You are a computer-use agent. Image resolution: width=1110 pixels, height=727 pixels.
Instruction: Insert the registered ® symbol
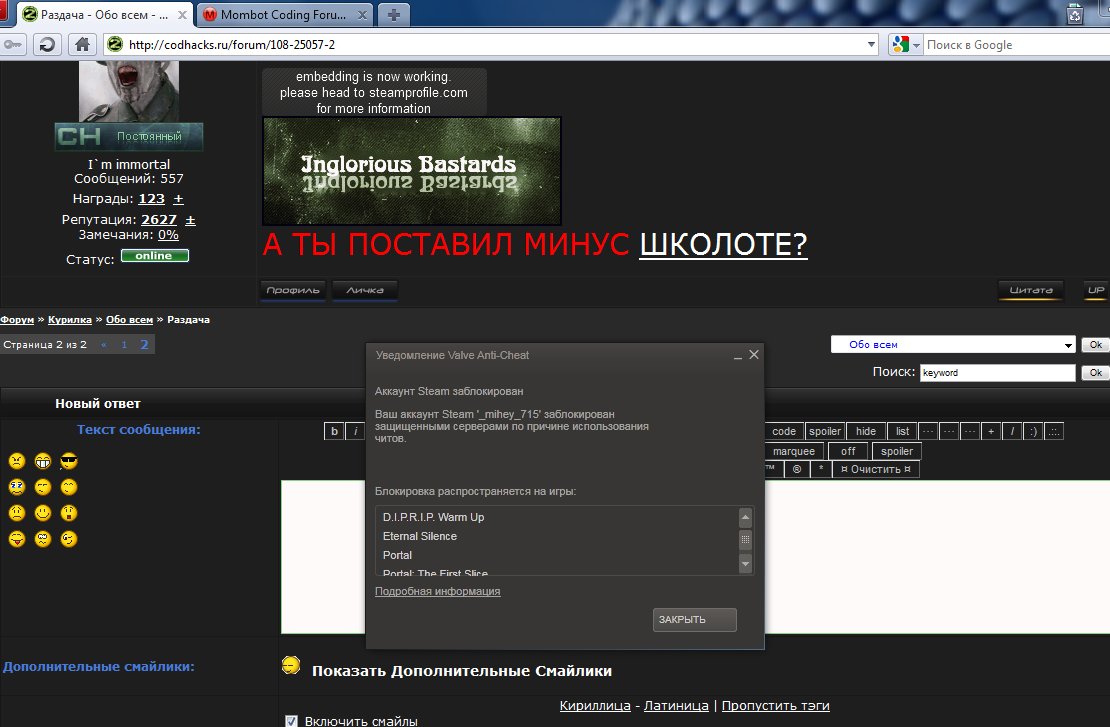point(797,469)
